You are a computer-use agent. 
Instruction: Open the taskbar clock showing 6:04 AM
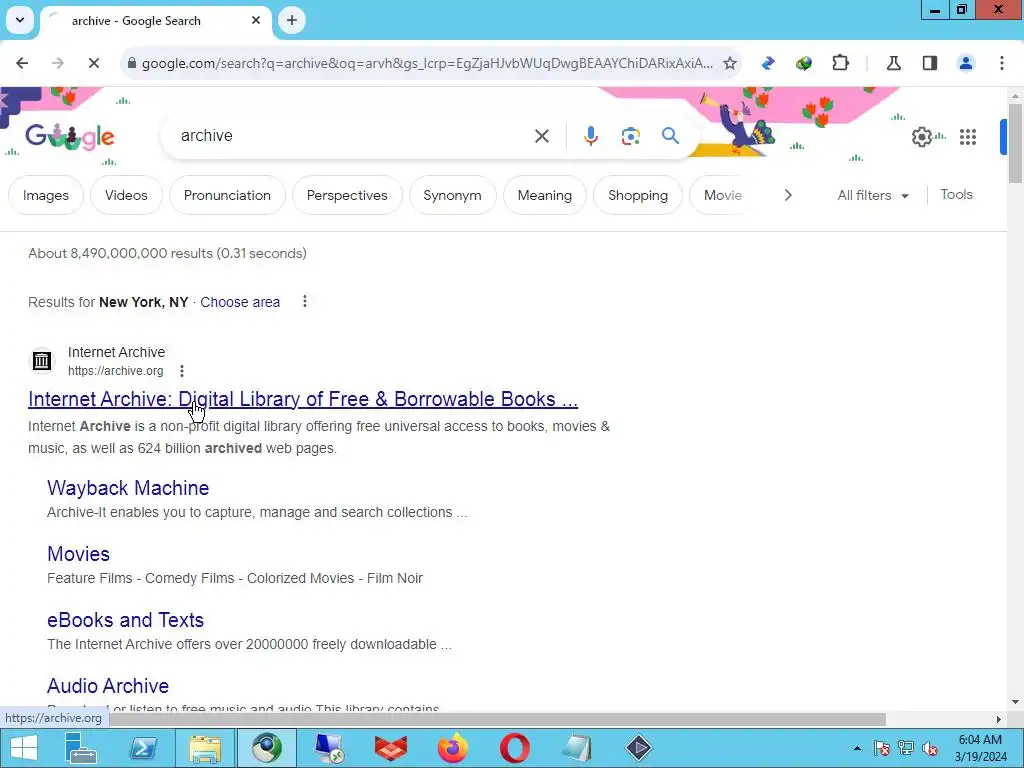click(980, 748)
